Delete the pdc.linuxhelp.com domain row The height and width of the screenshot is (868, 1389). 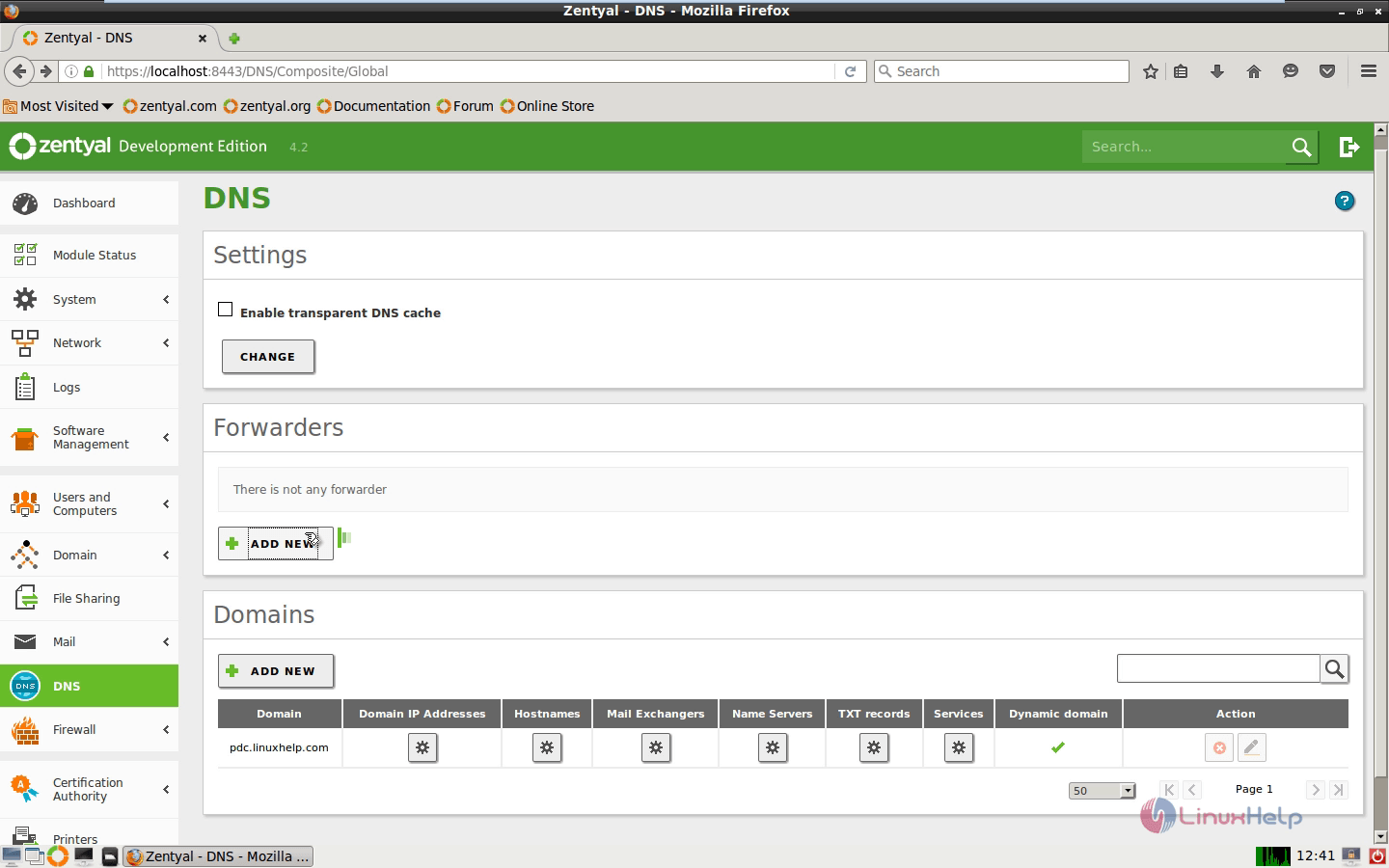[x=1219, y=747]
